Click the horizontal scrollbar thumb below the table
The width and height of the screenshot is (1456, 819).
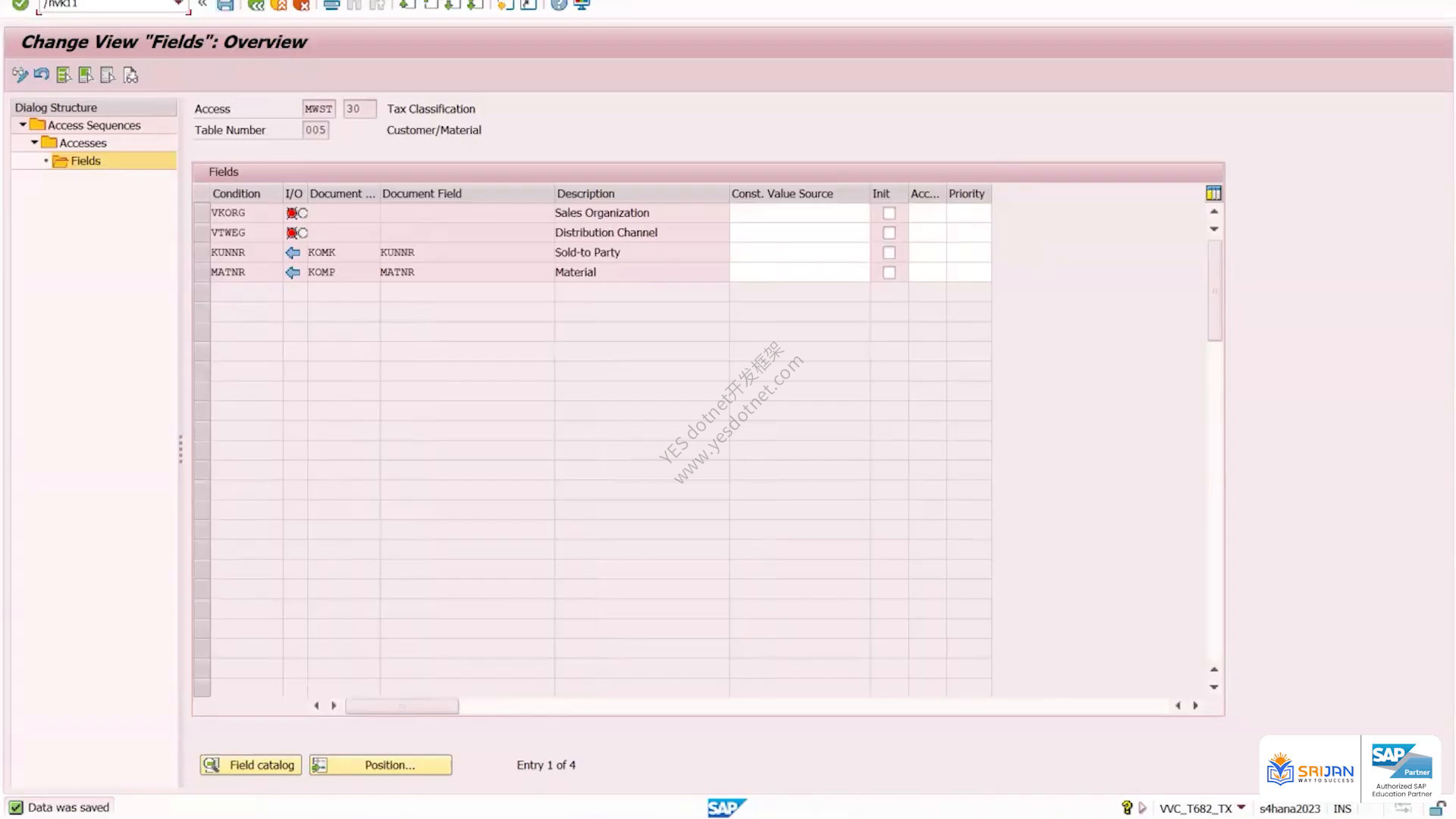402,706
